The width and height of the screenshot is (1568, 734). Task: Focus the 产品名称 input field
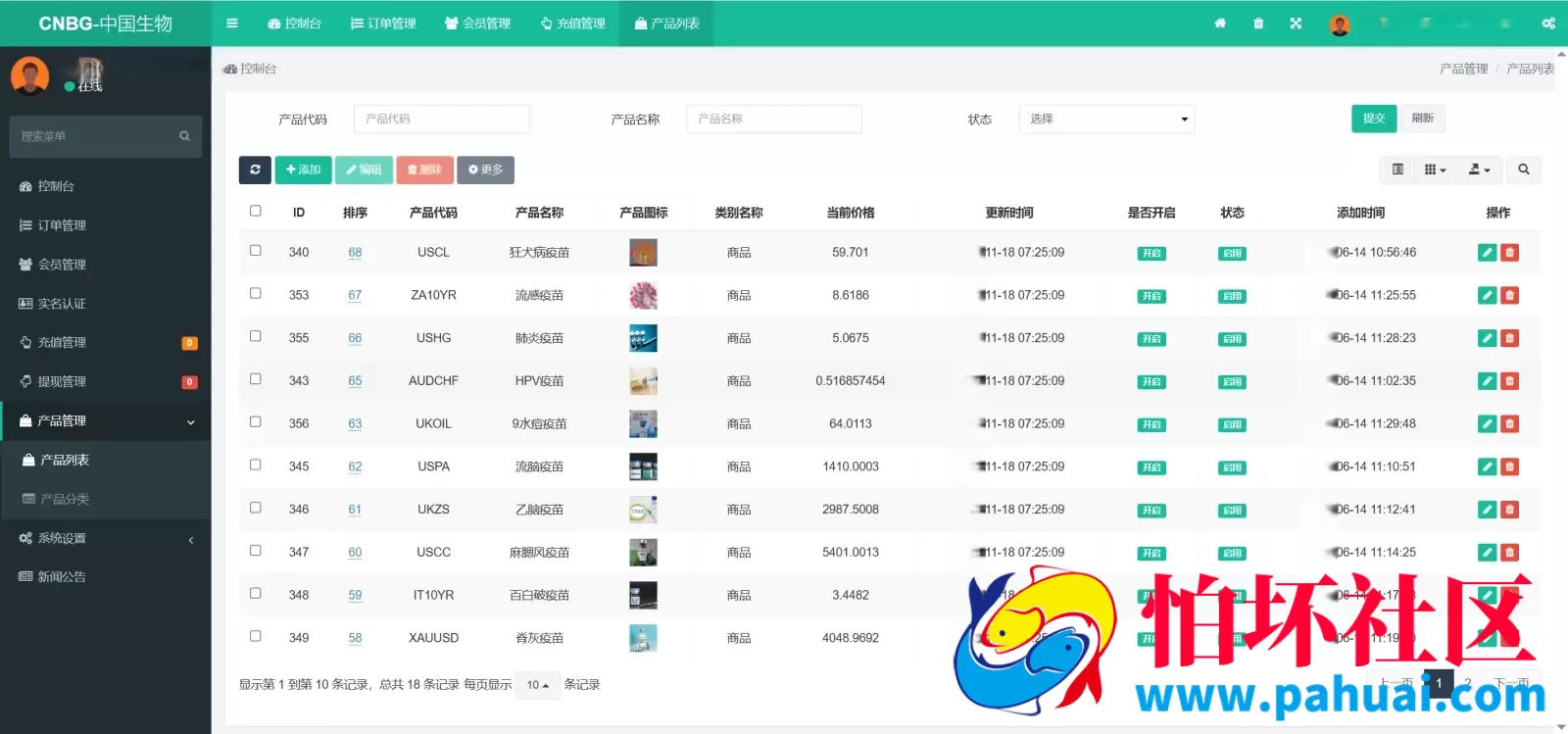(774, 119)
